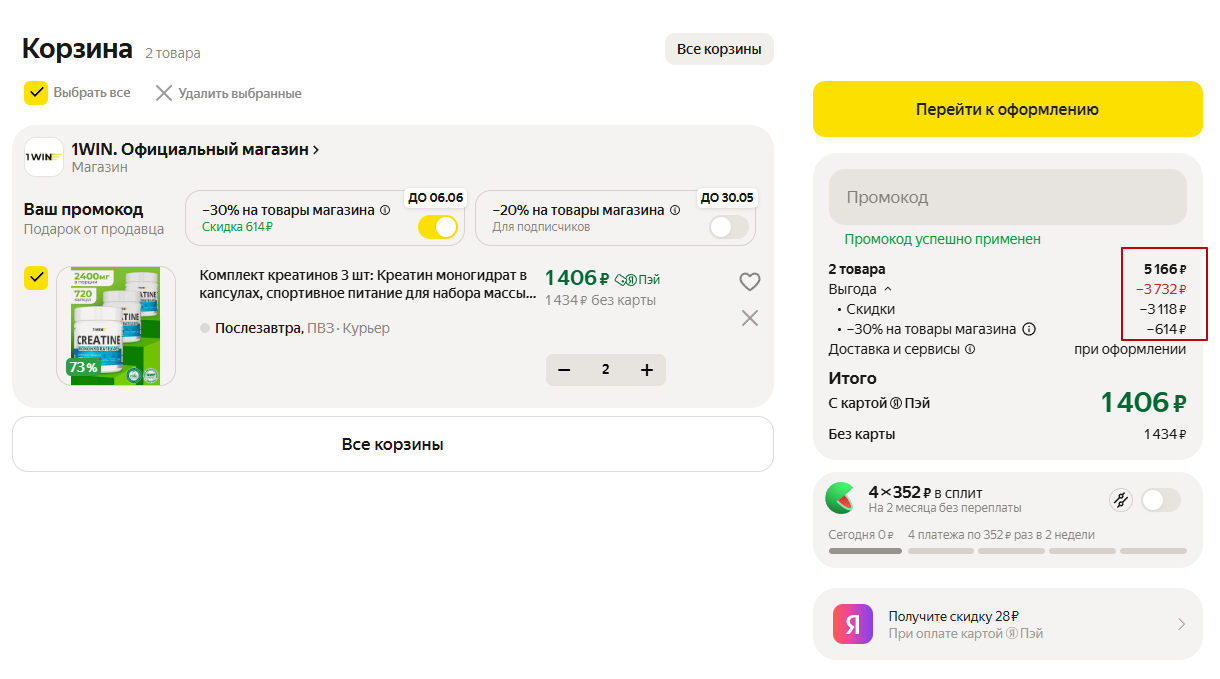The image size is (1220, 679).
Task: Click the Скидка 614 ₽ coupon text
Action: 237,227
